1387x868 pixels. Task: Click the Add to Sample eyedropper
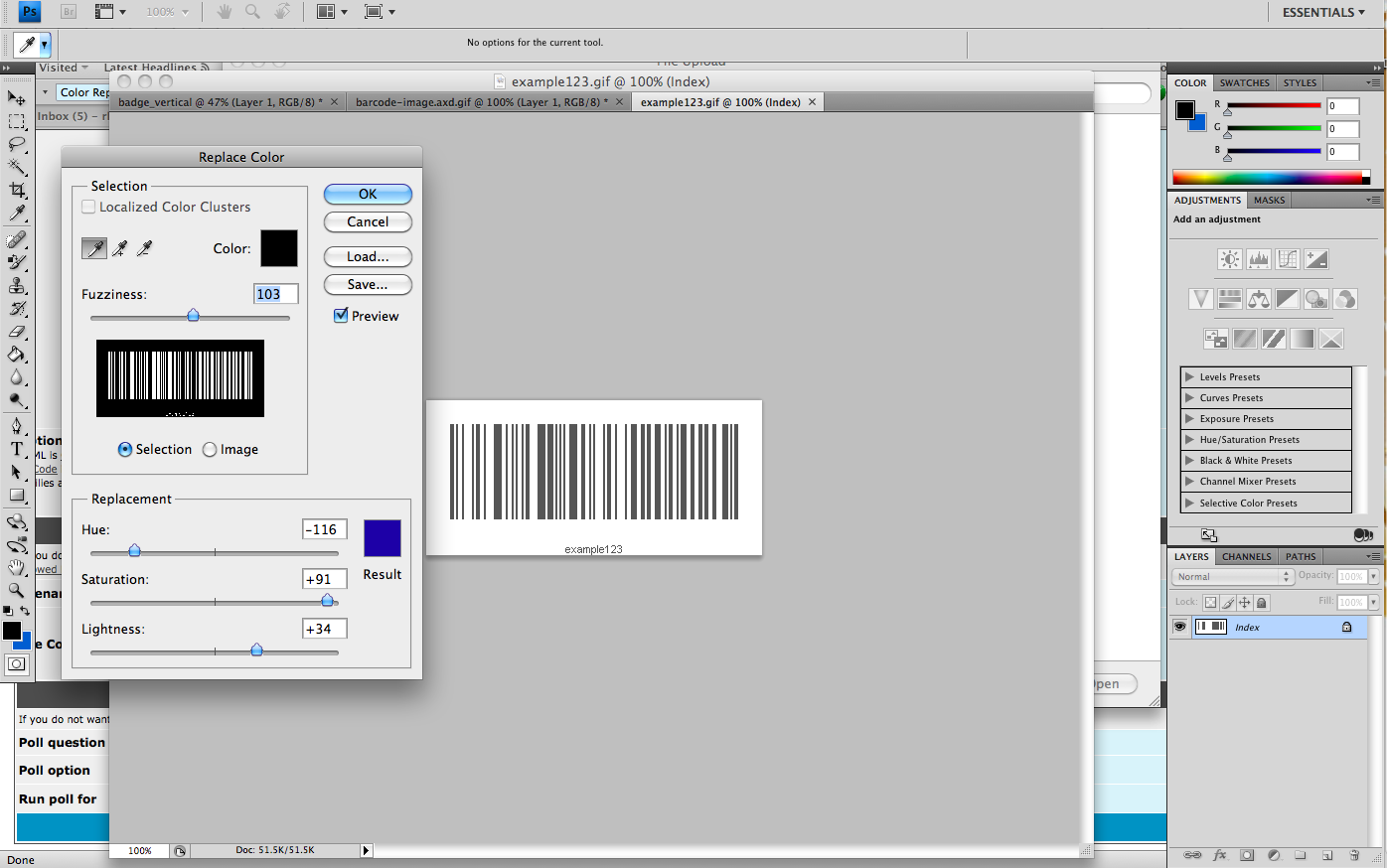click(x=120, y=248)
